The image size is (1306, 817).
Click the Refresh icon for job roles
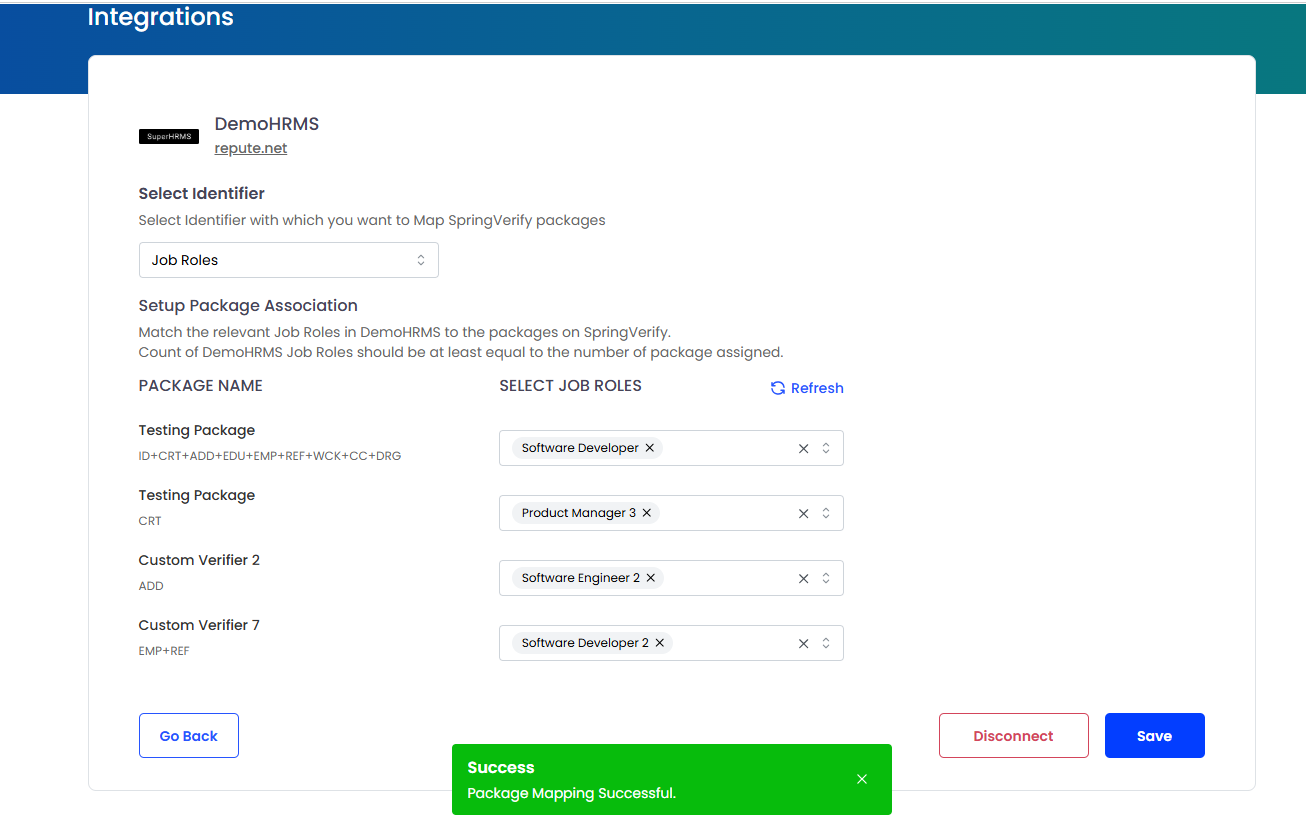(x=777, y=388)
